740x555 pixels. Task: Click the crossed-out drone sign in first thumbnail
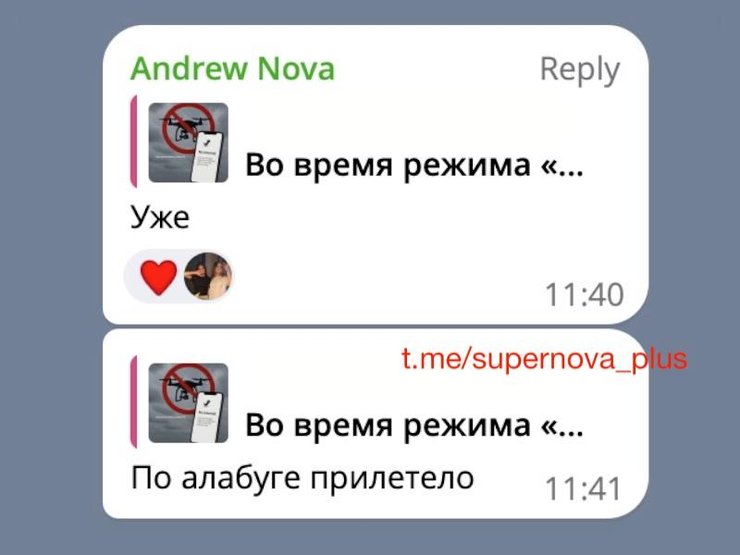click(x=185, y=128)
